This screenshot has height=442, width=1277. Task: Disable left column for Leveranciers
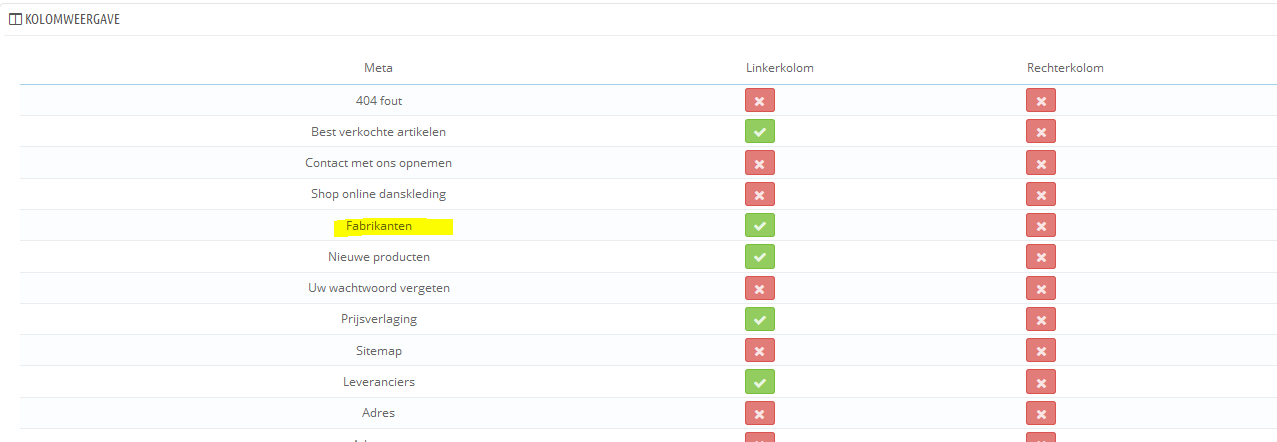(760, 382)
